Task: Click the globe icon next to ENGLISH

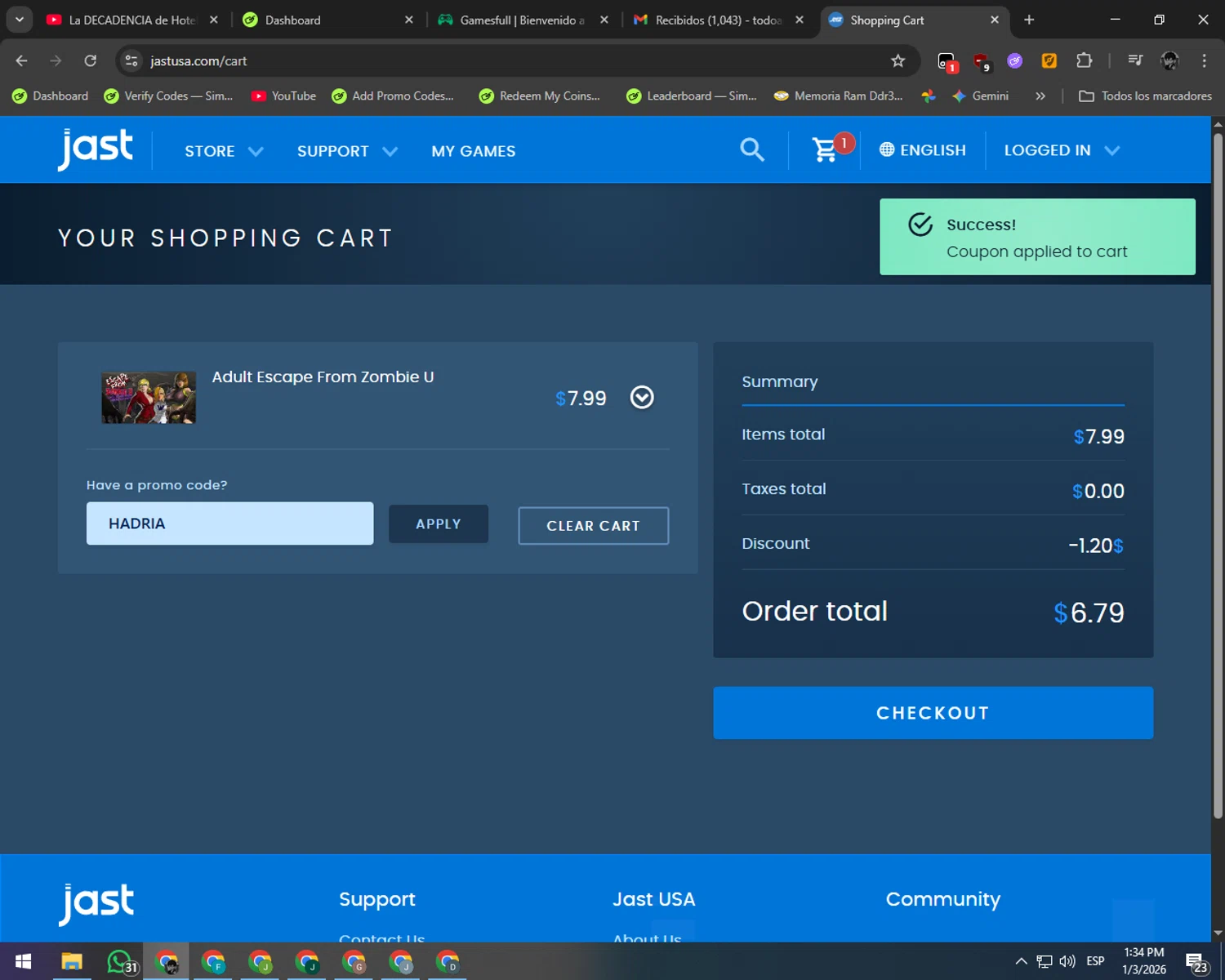Action: click(887, 149)
